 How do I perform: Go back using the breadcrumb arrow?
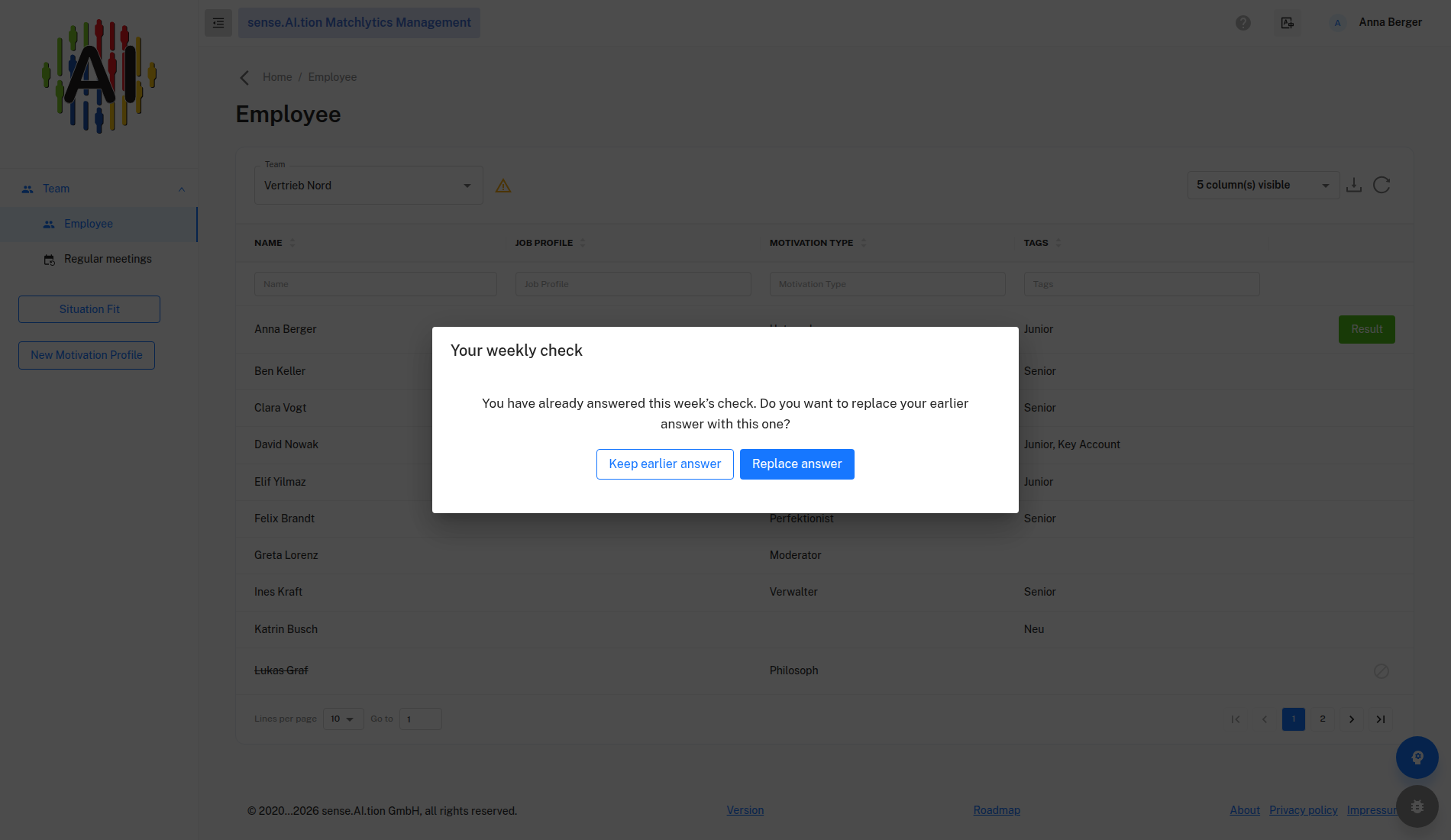[x=244, y=78]
